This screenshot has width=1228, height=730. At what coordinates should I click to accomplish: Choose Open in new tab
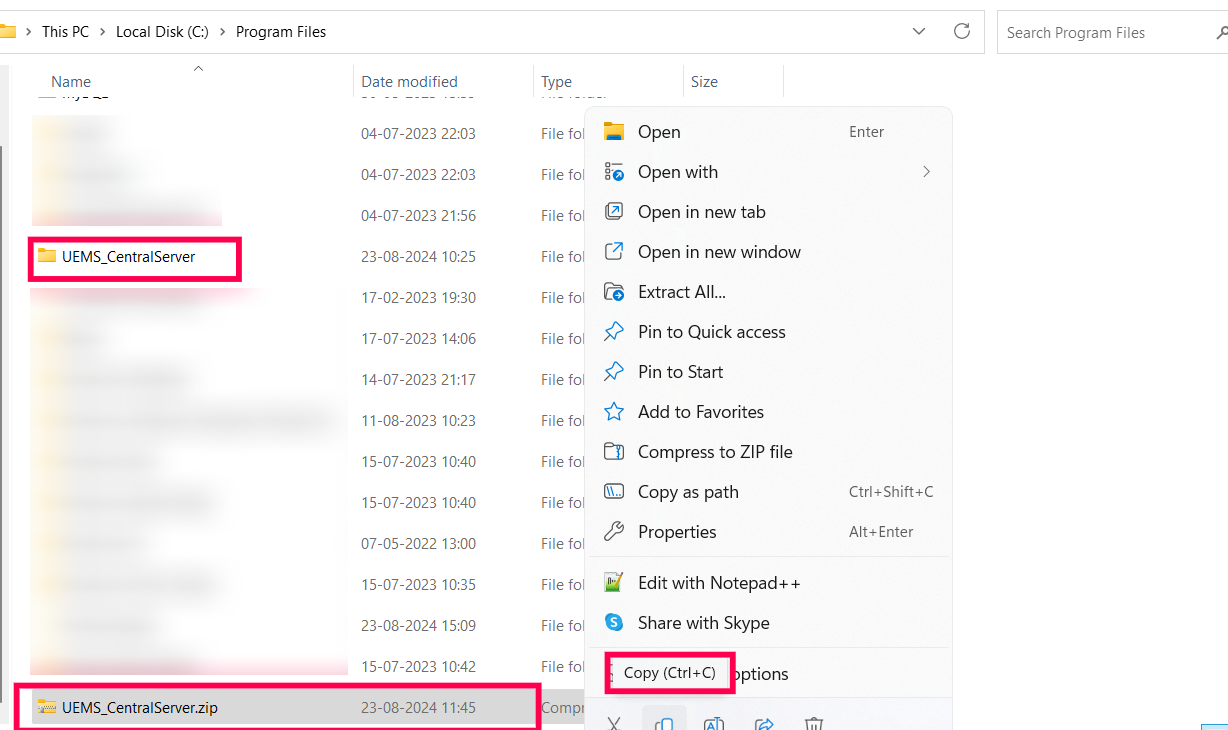click(701, 211)
